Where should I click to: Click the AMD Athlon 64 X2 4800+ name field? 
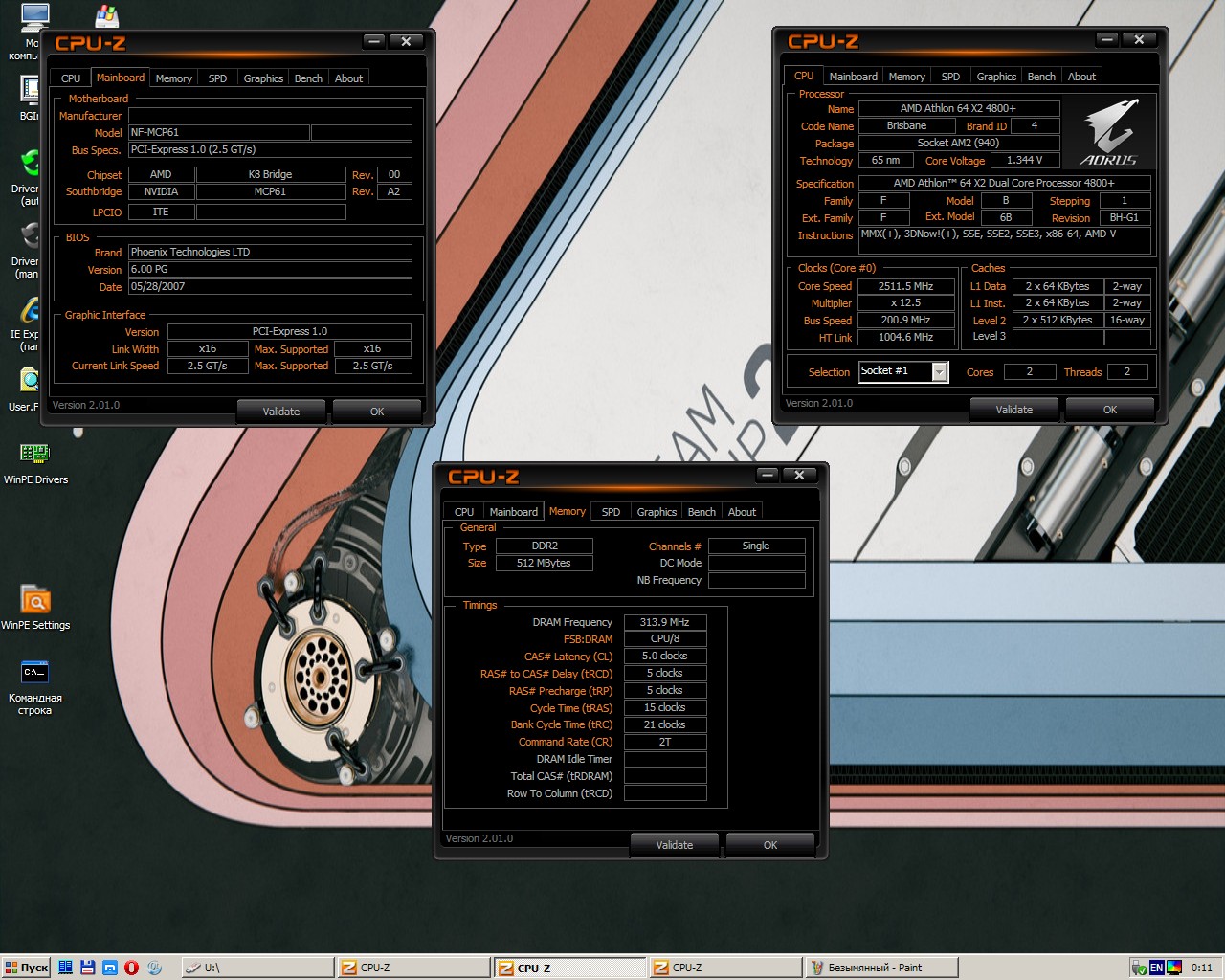click(x=959, y=108)
